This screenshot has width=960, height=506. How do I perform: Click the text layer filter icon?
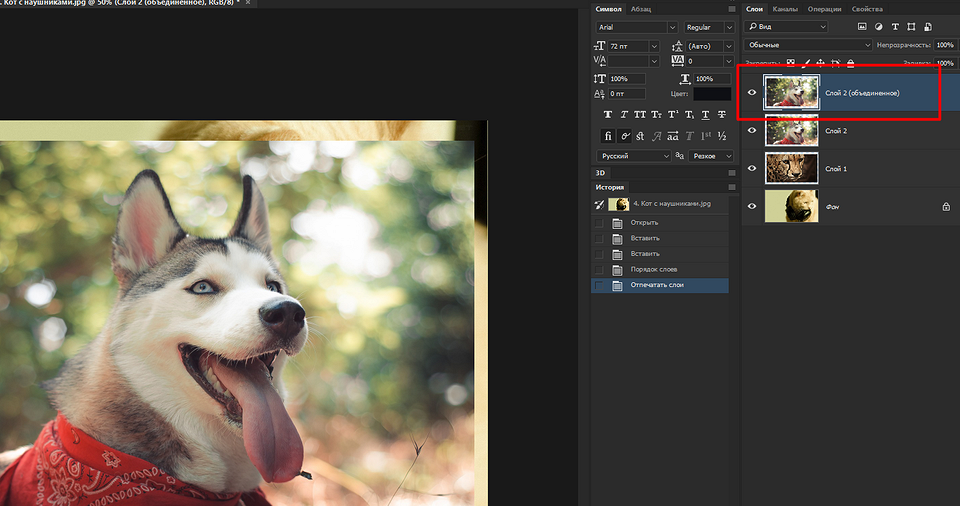895,27
